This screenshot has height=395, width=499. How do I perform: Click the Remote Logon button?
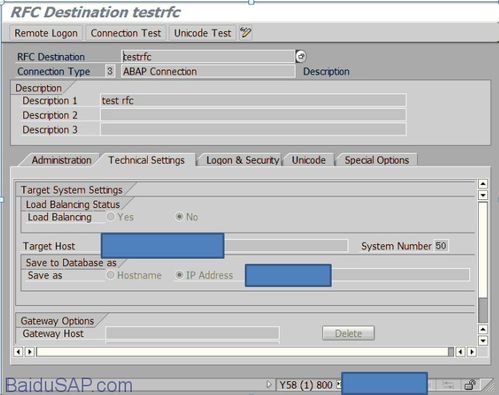tap(46, 33)
